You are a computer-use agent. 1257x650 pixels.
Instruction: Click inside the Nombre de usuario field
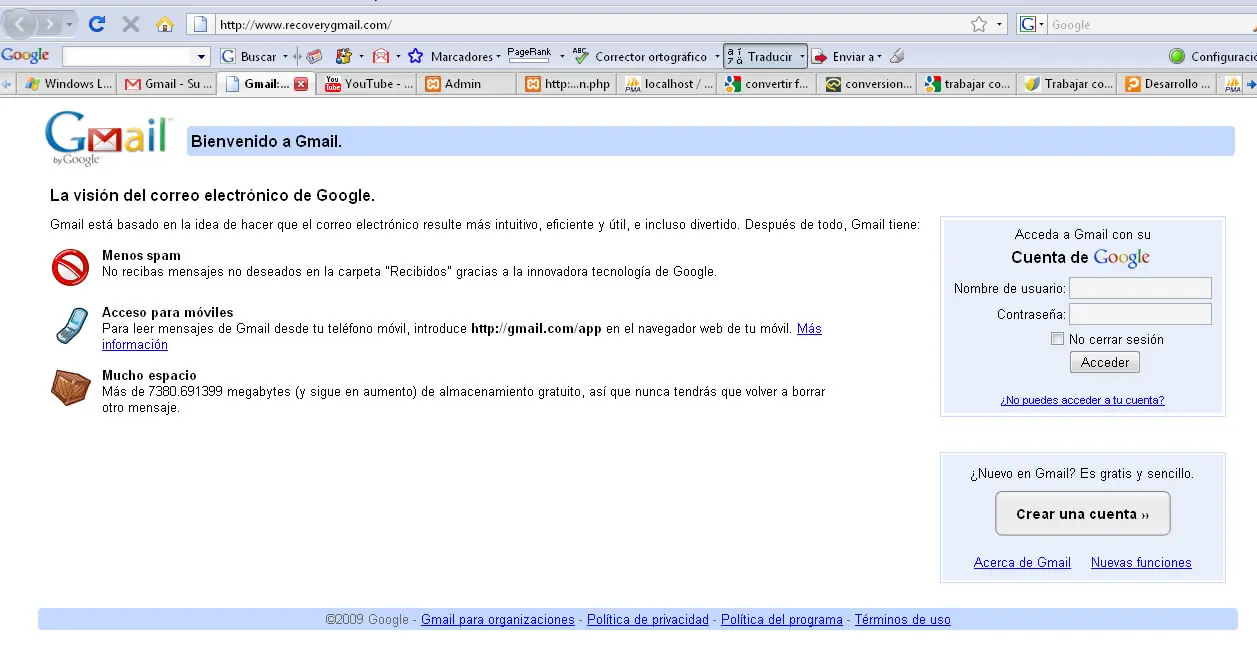pos(1140,288)
